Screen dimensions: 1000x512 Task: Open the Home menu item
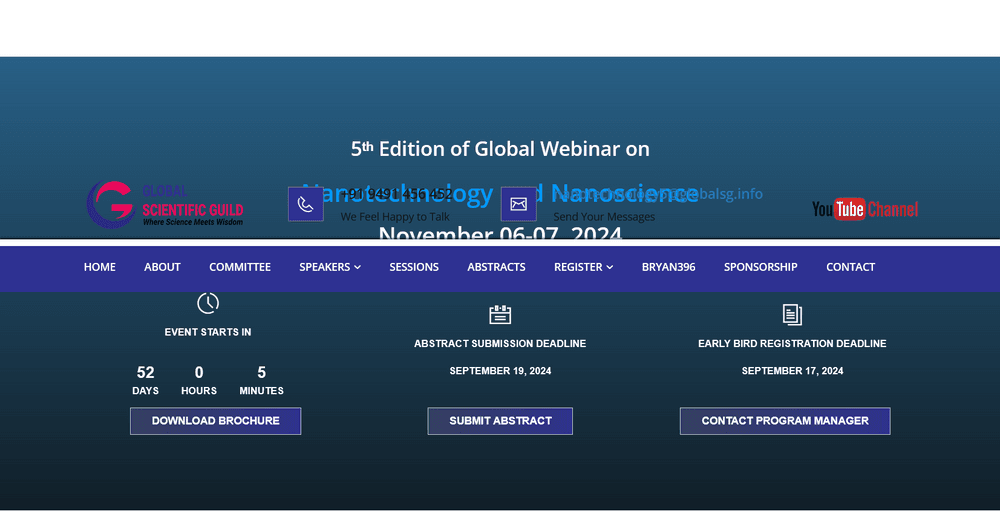(99, 267)
